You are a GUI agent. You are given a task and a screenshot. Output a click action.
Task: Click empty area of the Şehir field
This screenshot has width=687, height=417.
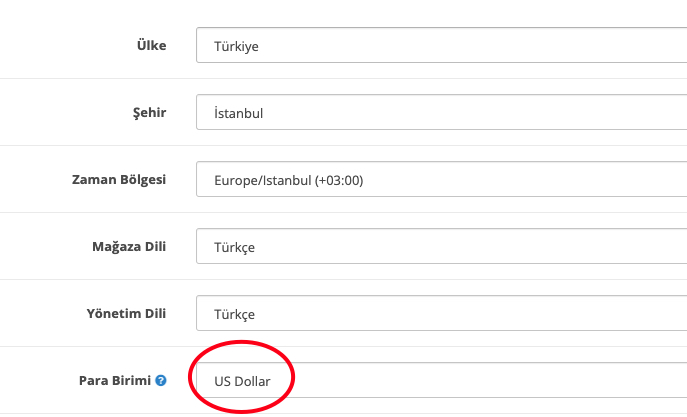click(x=475, y=112)
